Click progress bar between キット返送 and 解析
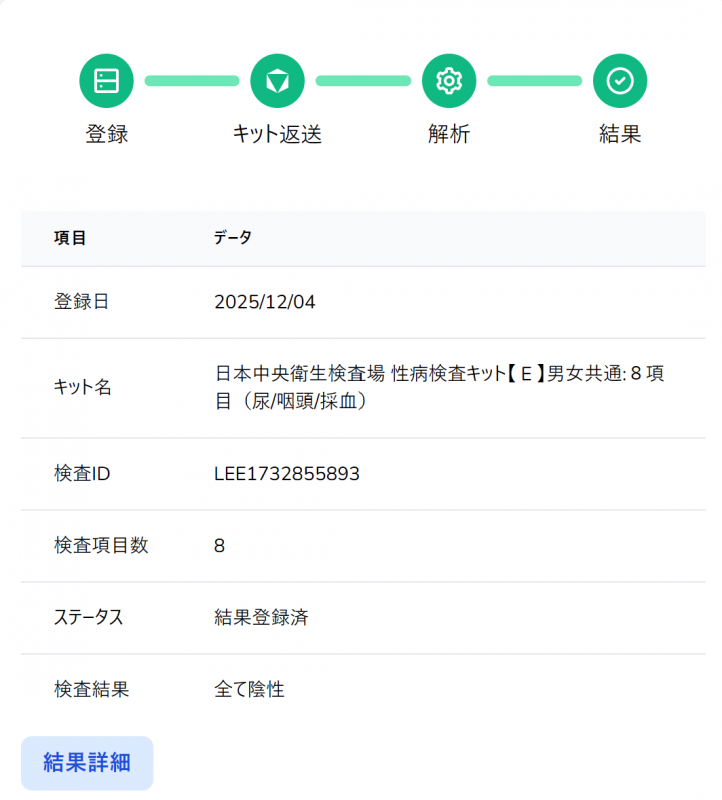The height and width of the screenshot is (800, 722). [x=363, y=81]
